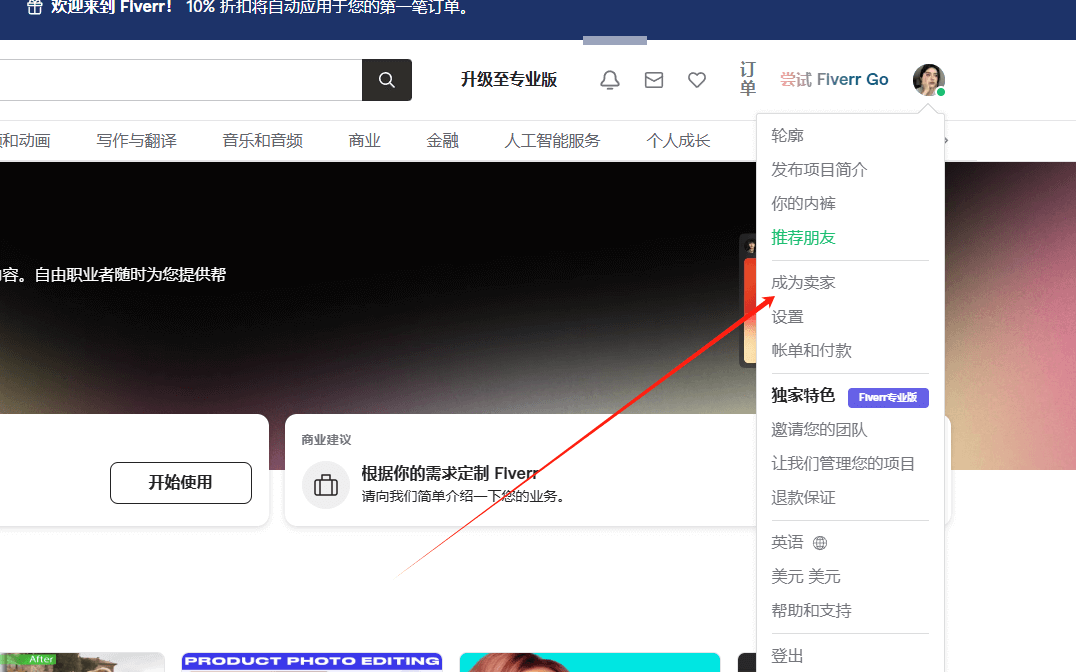This screenshot has height=672, width=1076.
Task: Click the globe icon next to 英语
Action: [819, 543]
